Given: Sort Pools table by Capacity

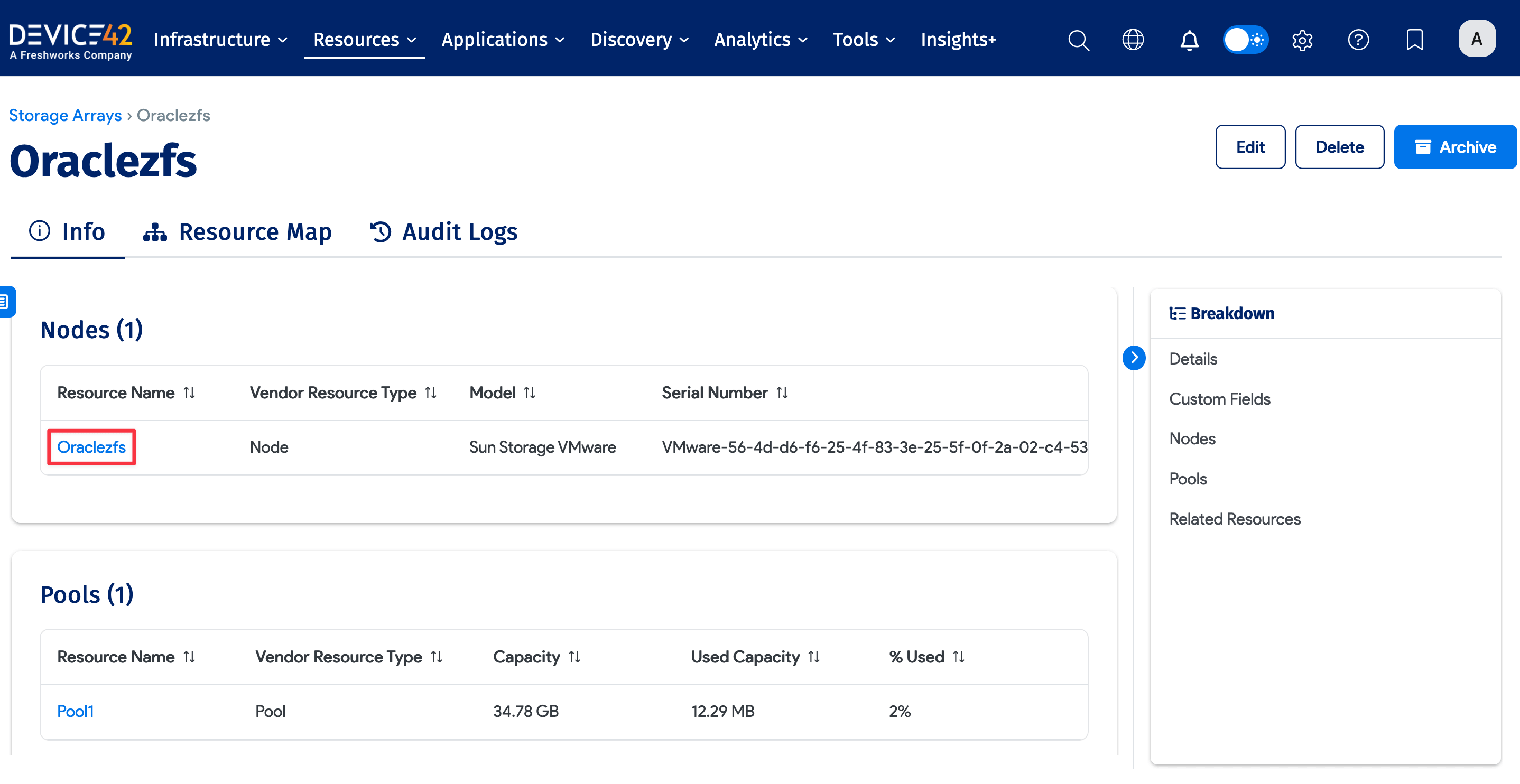Looking at the screenshot, I should pyautogui.click(x=576, y=657).
